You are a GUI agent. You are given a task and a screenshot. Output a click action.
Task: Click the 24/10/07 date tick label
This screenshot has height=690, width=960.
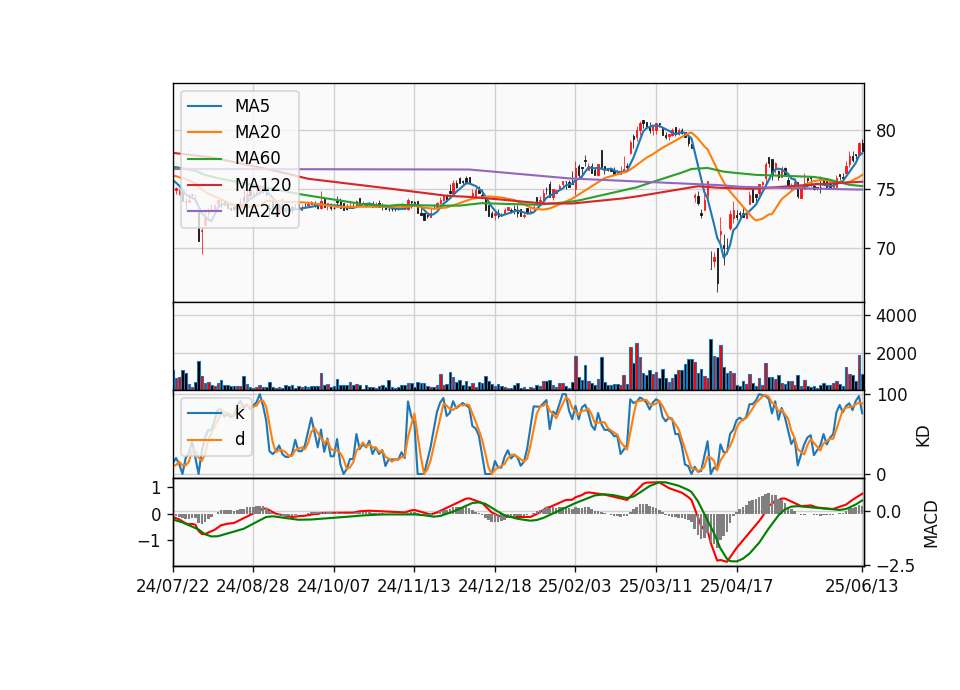(334, 586)
